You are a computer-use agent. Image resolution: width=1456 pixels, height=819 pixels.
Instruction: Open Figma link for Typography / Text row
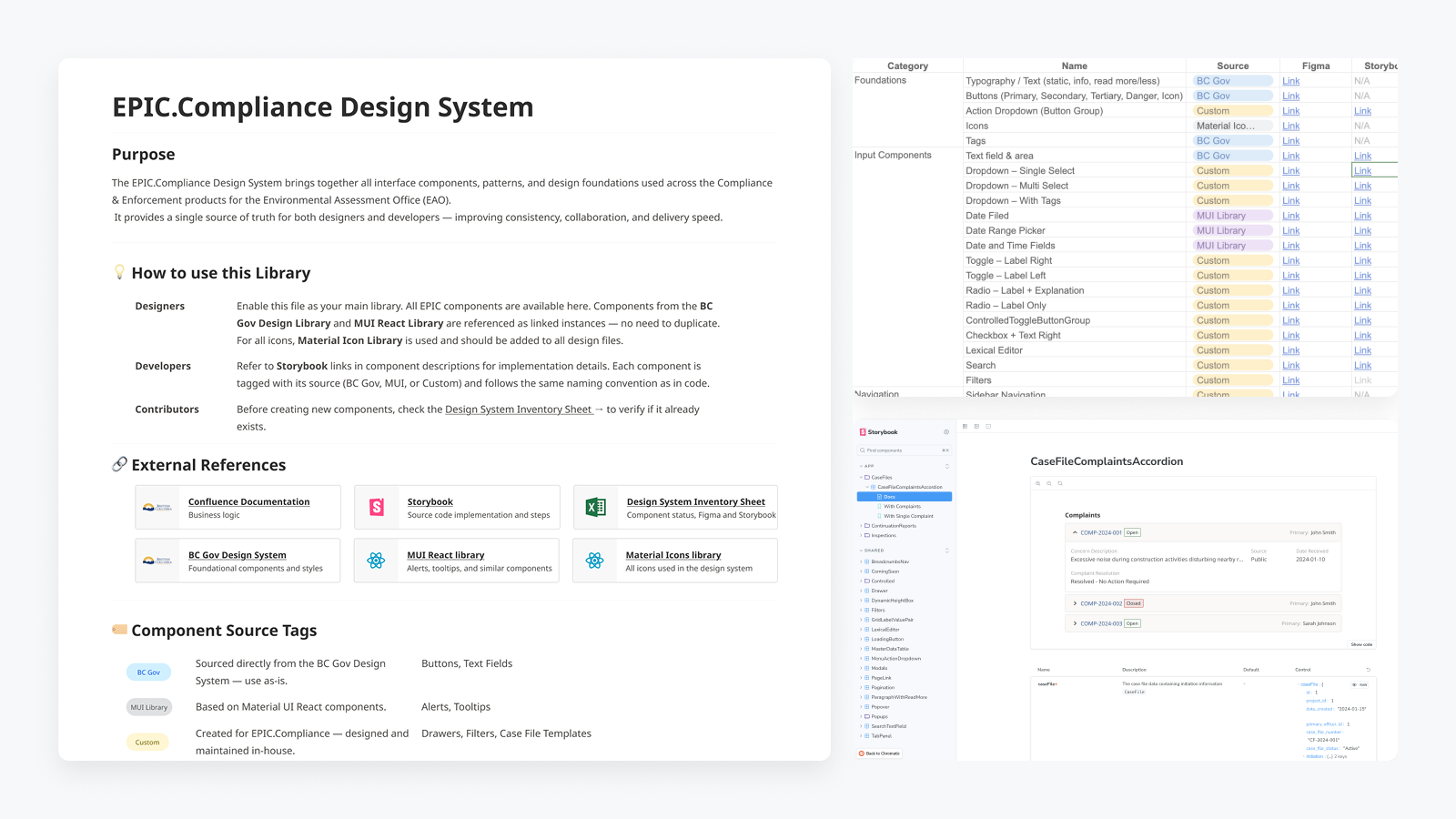pyautogui.click(x=1291, y=81)
